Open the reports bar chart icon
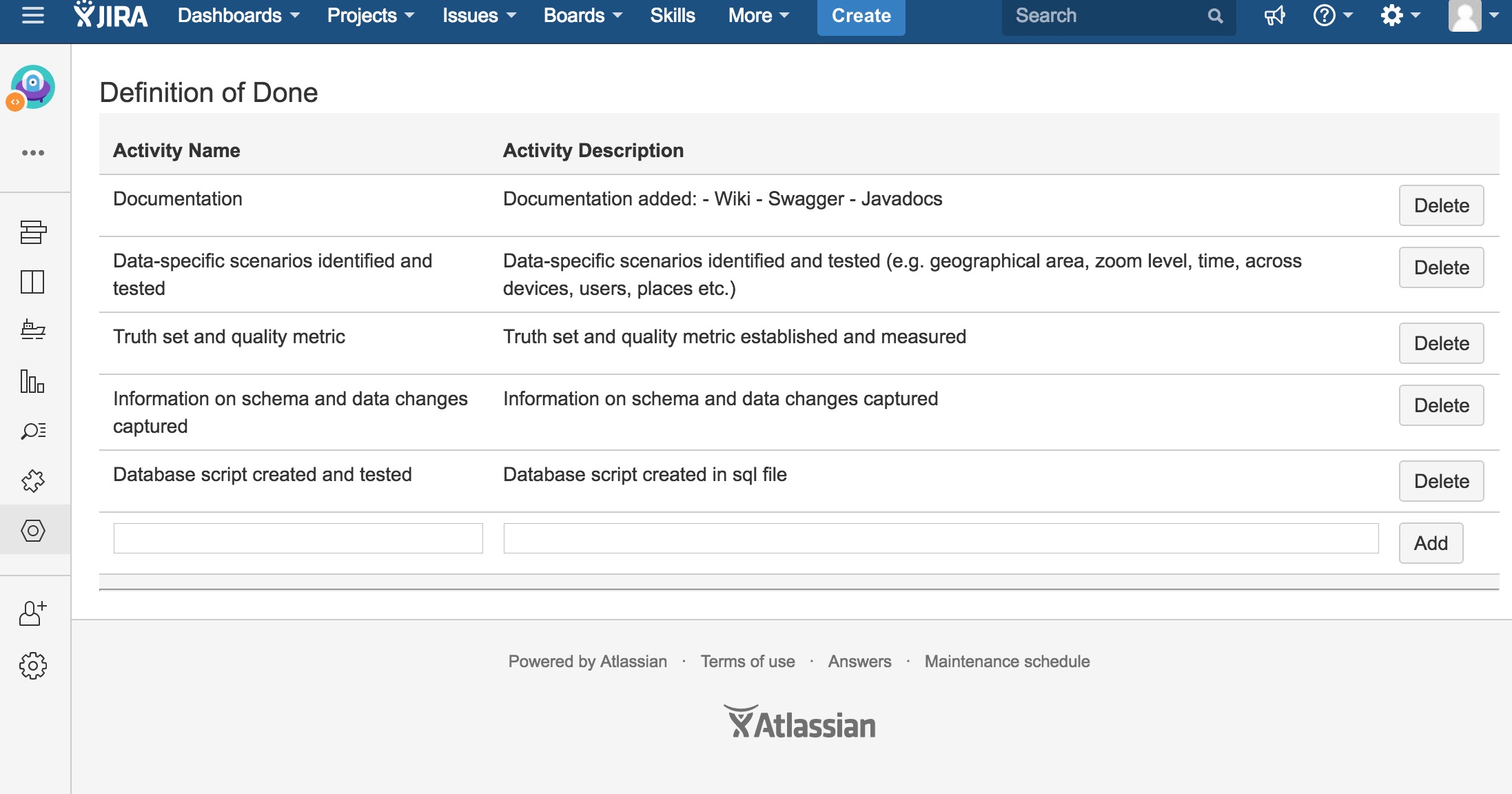 click(32, 381)
